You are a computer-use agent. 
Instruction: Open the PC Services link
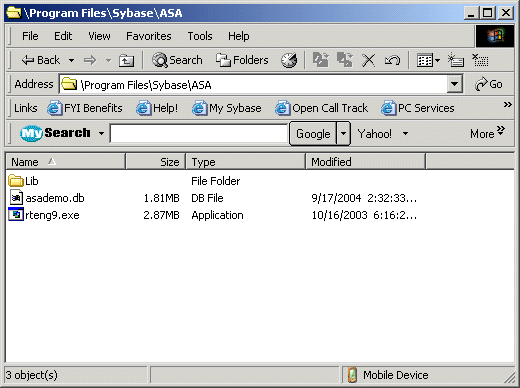tap(418, 108)
